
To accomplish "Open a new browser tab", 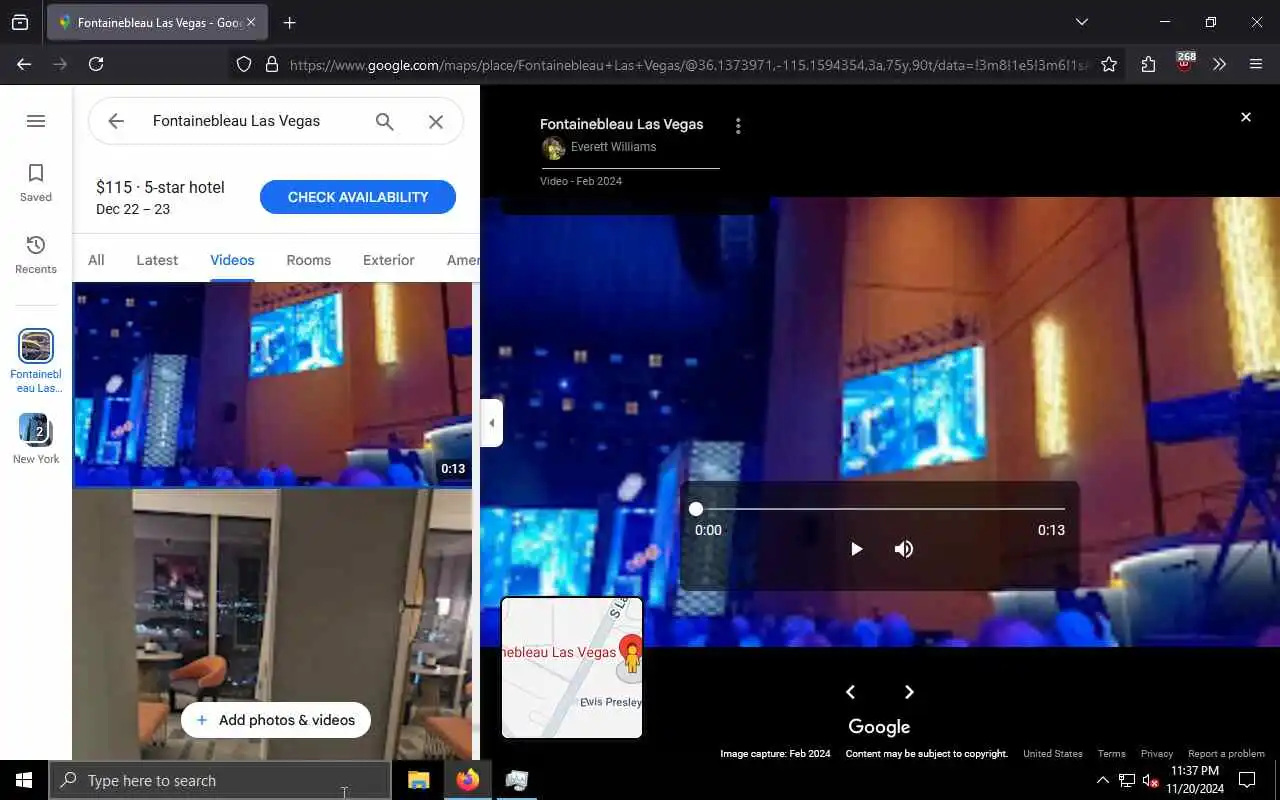I will (x=289, y=23).
